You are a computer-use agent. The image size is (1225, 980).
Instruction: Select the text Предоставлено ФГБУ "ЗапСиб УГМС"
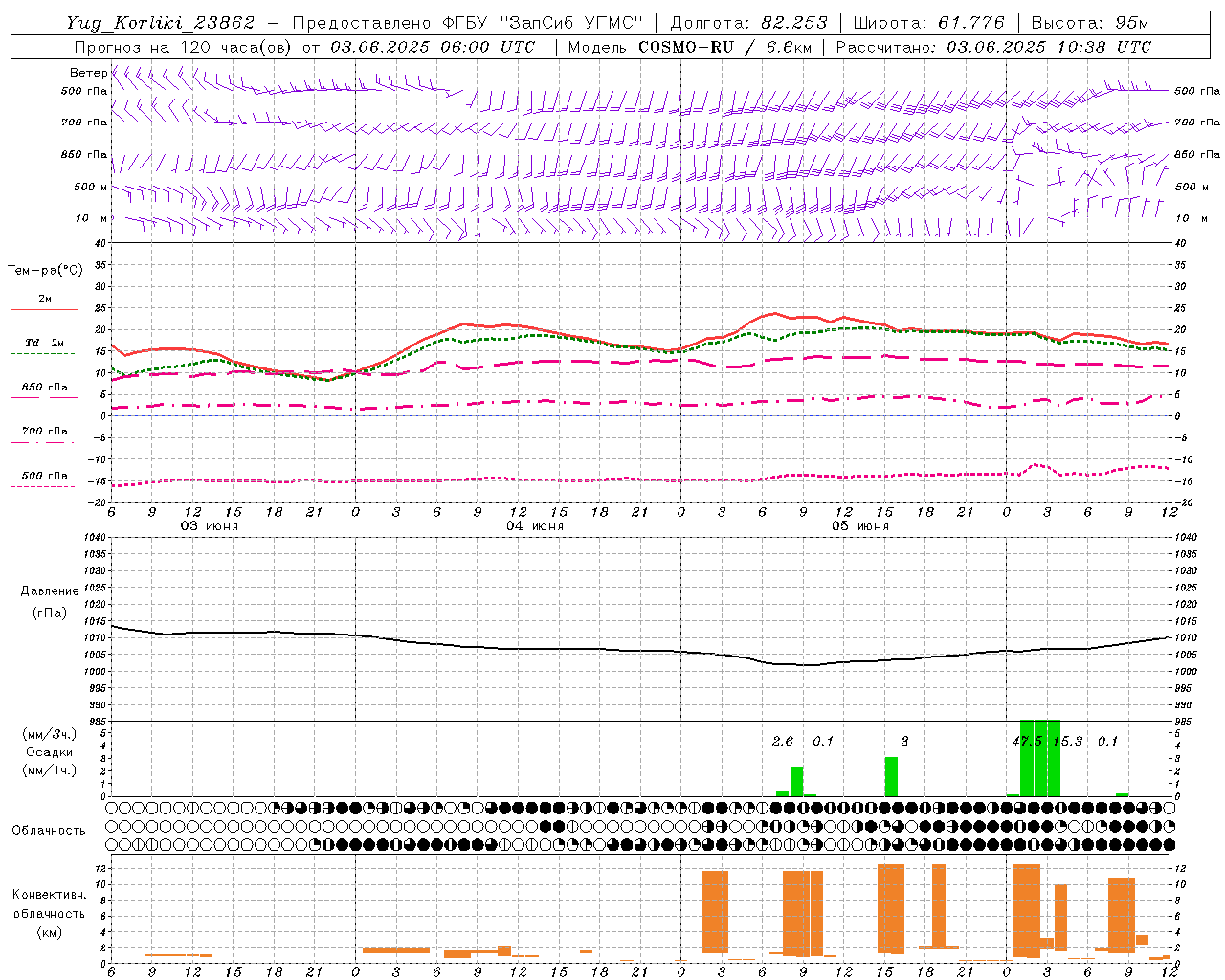(x=467, y=23)
